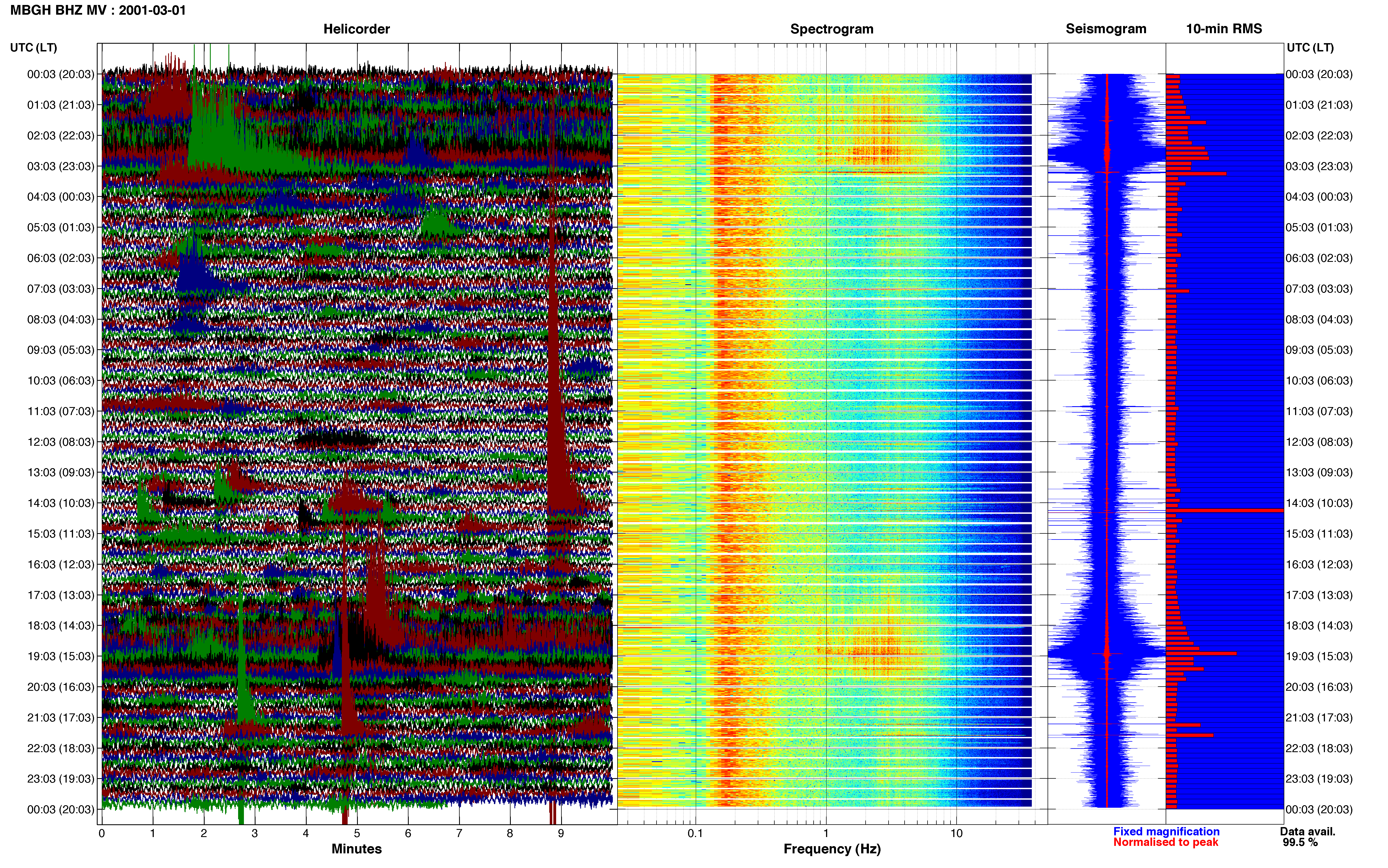1388x868 pixels.
Task: Click left time label '18:03 (14:03)'
Action: (60, 626)
